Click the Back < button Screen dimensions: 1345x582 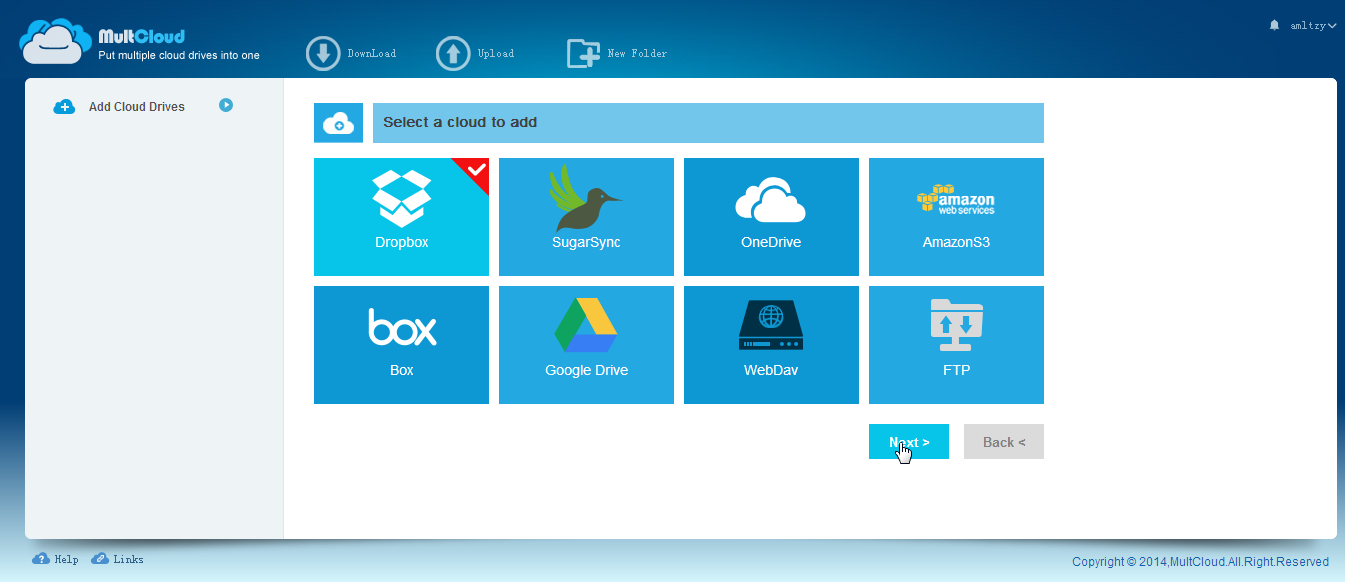pos(1004,442)
